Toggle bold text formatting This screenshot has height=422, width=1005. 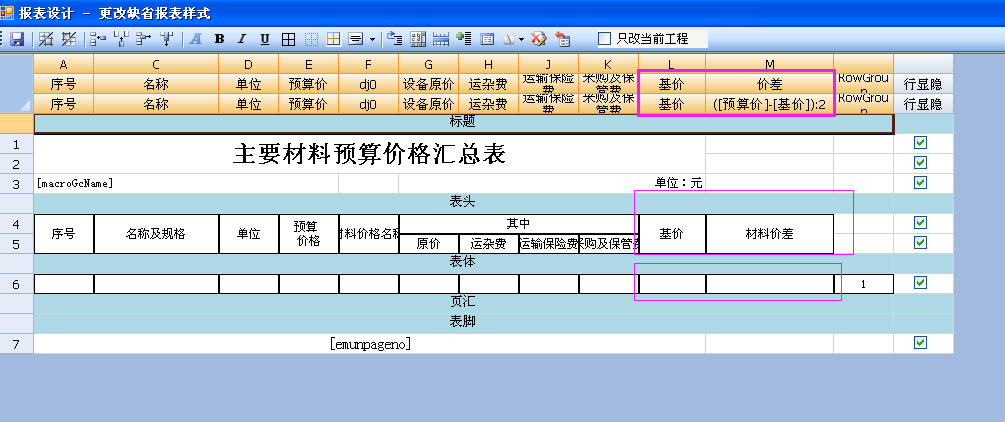218,39
